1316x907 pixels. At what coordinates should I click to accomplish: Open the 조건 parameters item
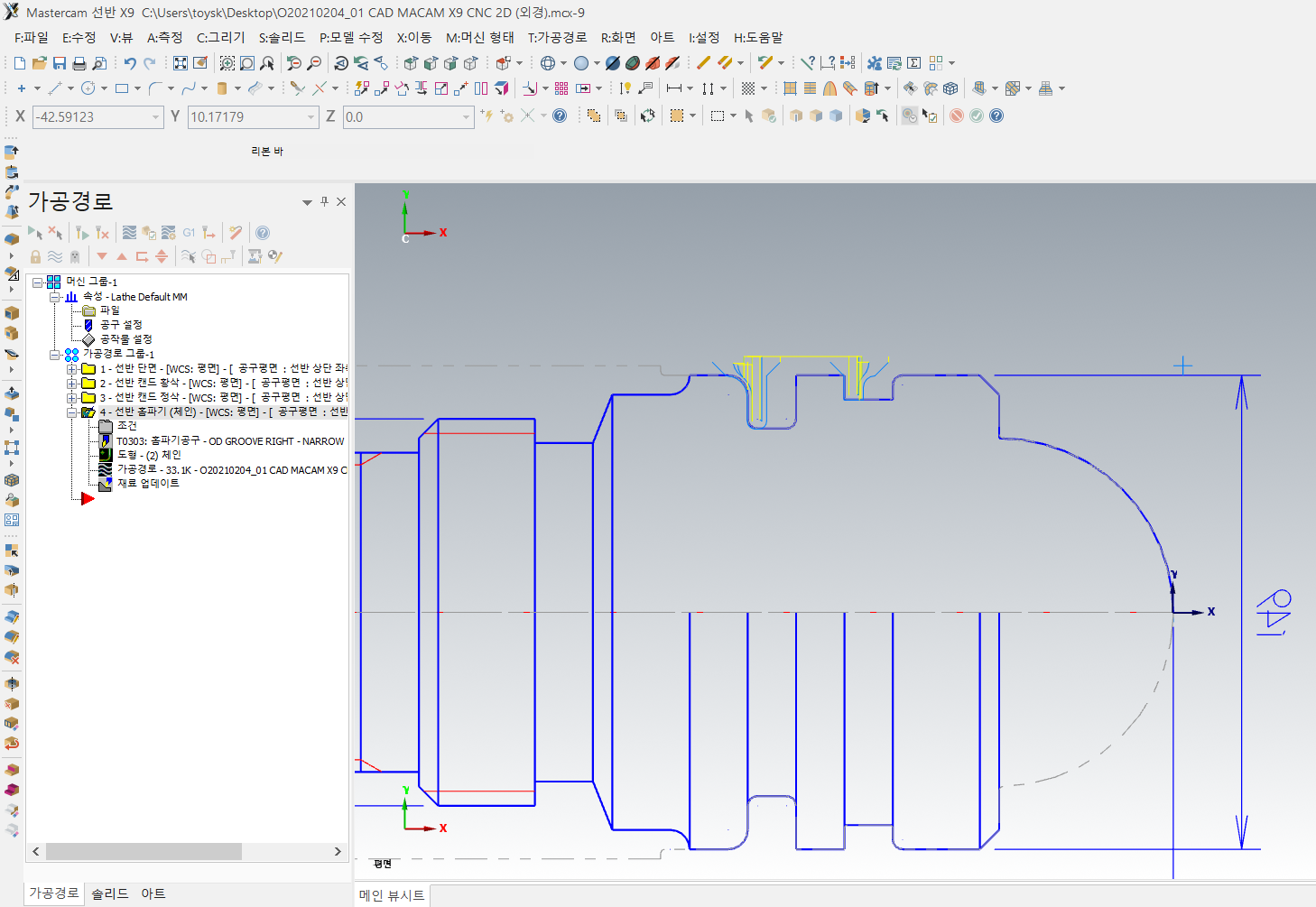[x=126, y=426]
